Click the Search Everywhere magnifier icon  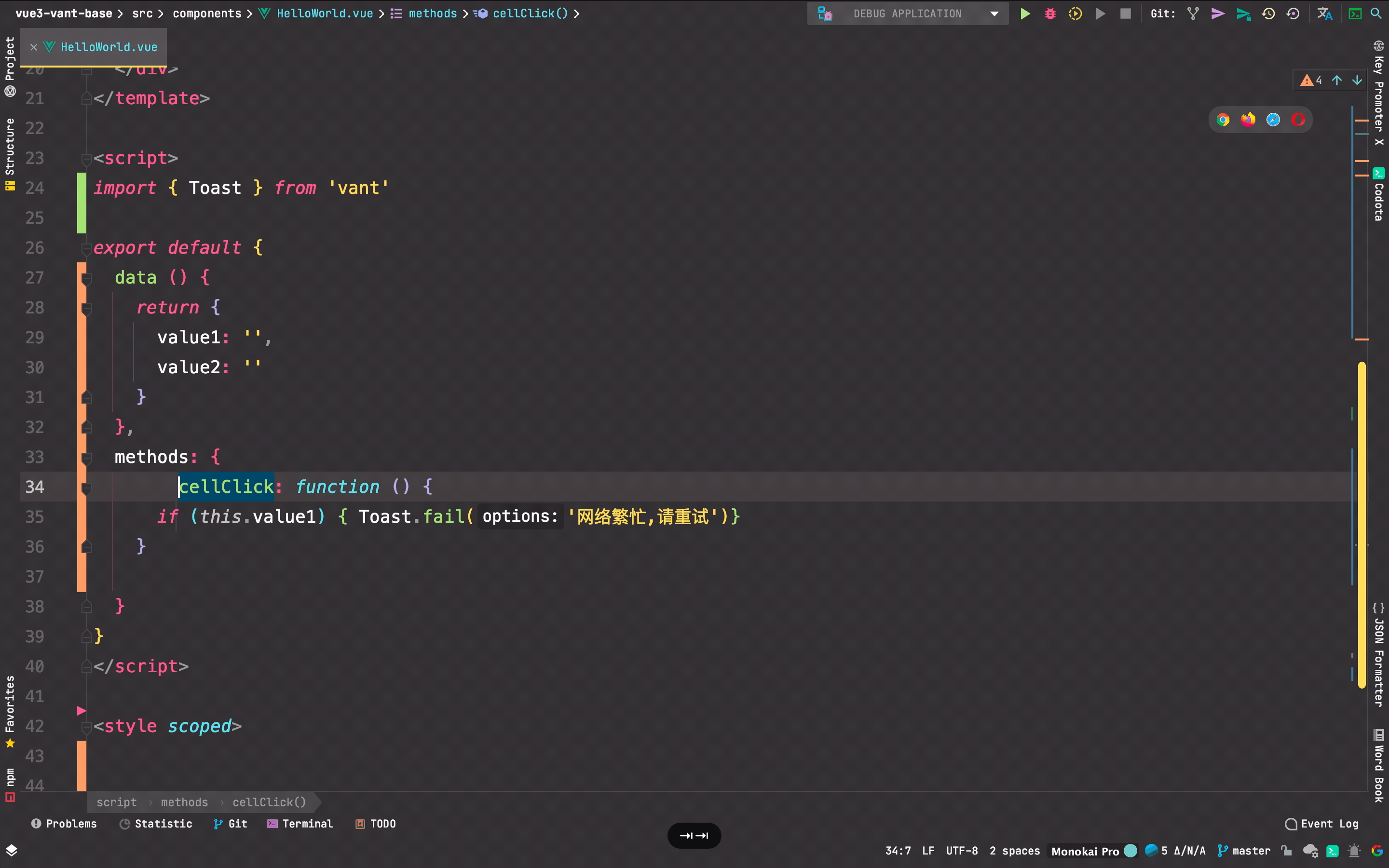point(1376,14)
